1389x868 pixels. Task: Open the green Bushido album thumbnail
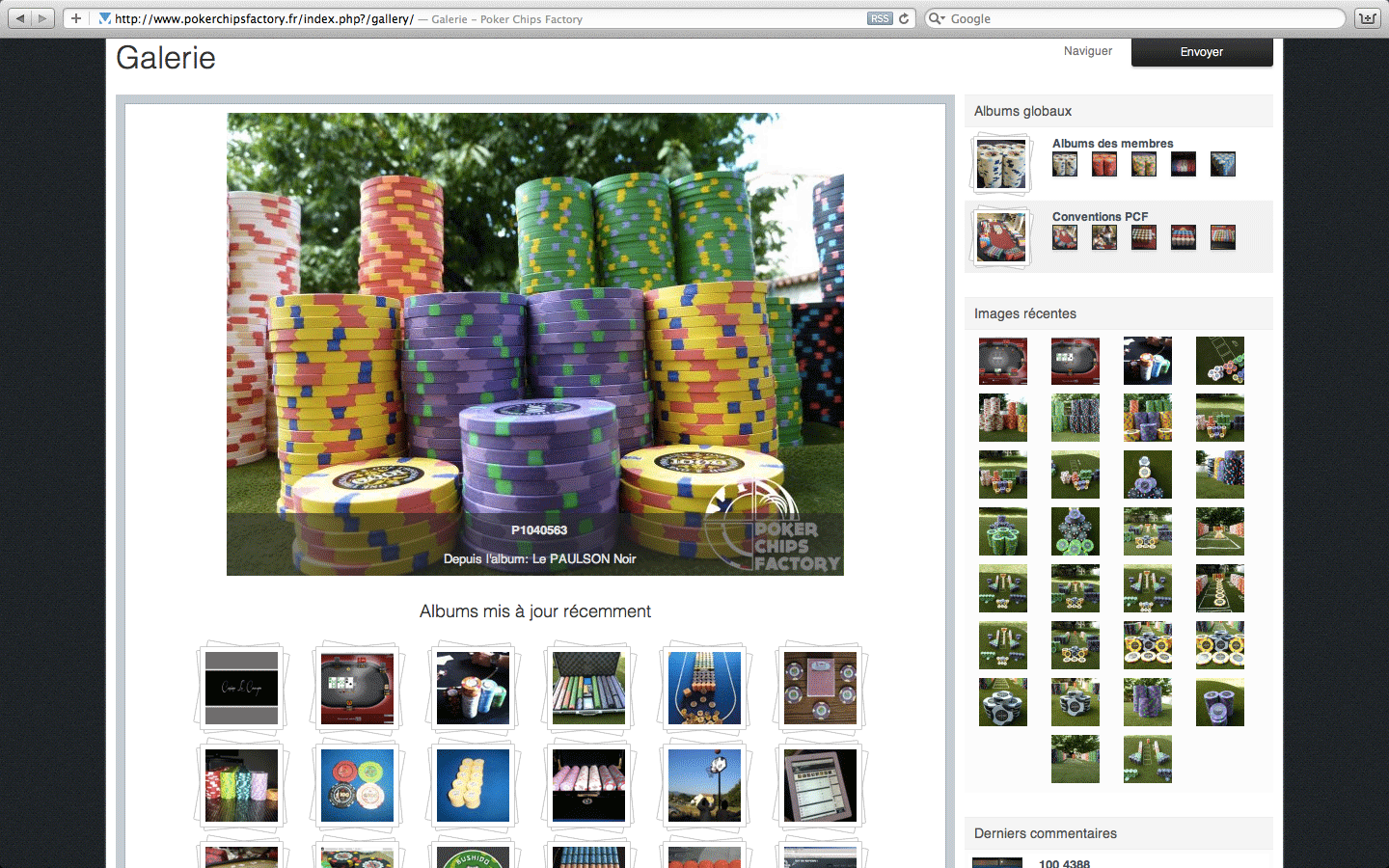tap(473, 857)
